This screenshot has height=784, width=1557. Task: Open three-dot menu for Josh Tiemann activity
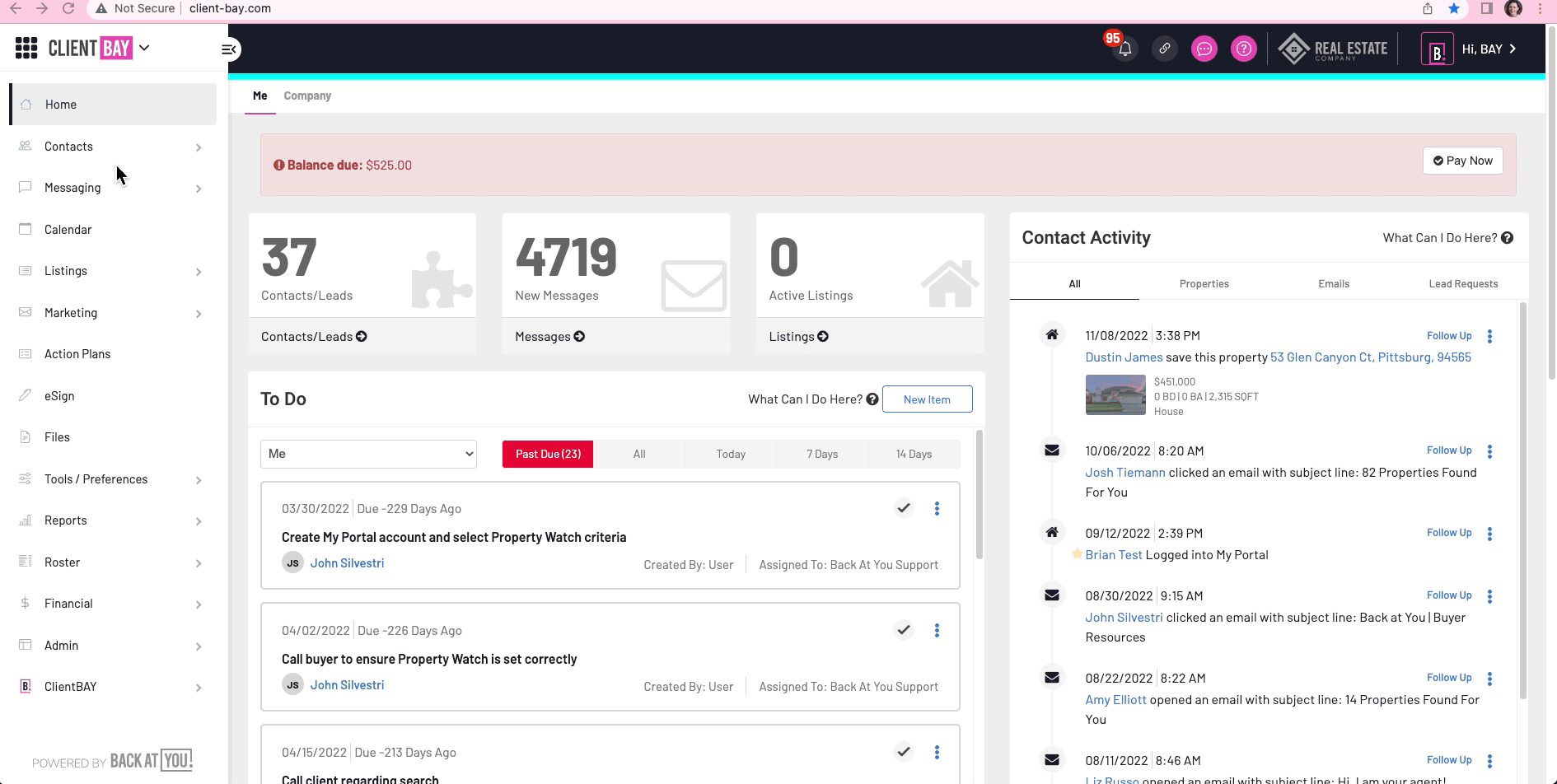[1489, 451]
